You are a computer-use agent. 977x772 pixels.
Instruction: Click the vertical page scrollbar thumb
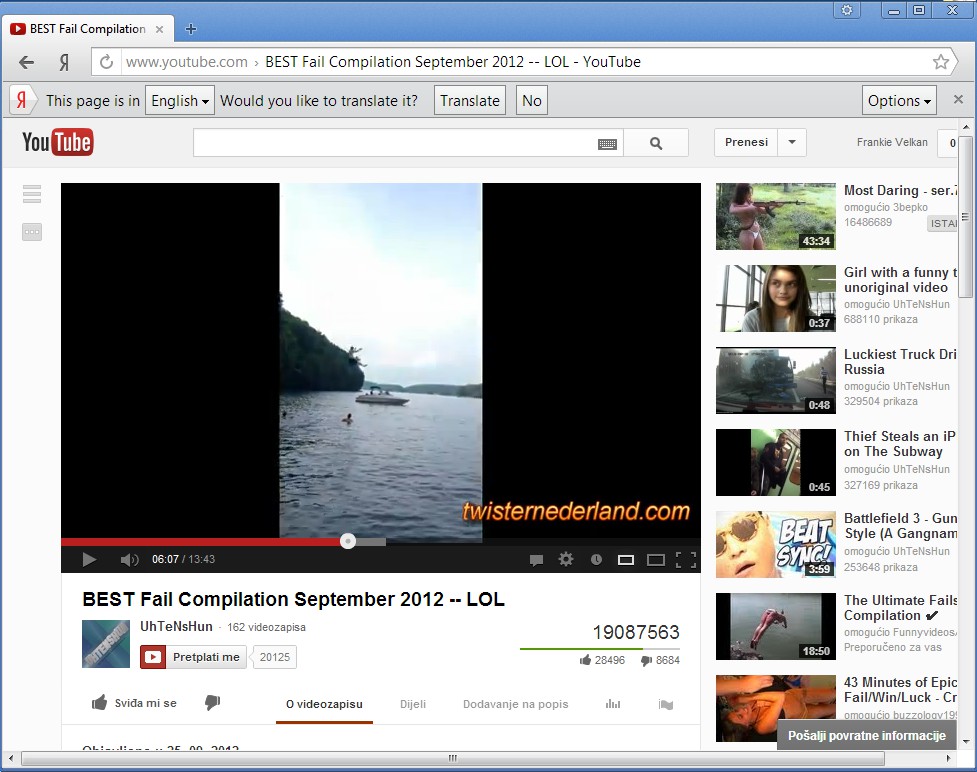(x=965, y=216)
